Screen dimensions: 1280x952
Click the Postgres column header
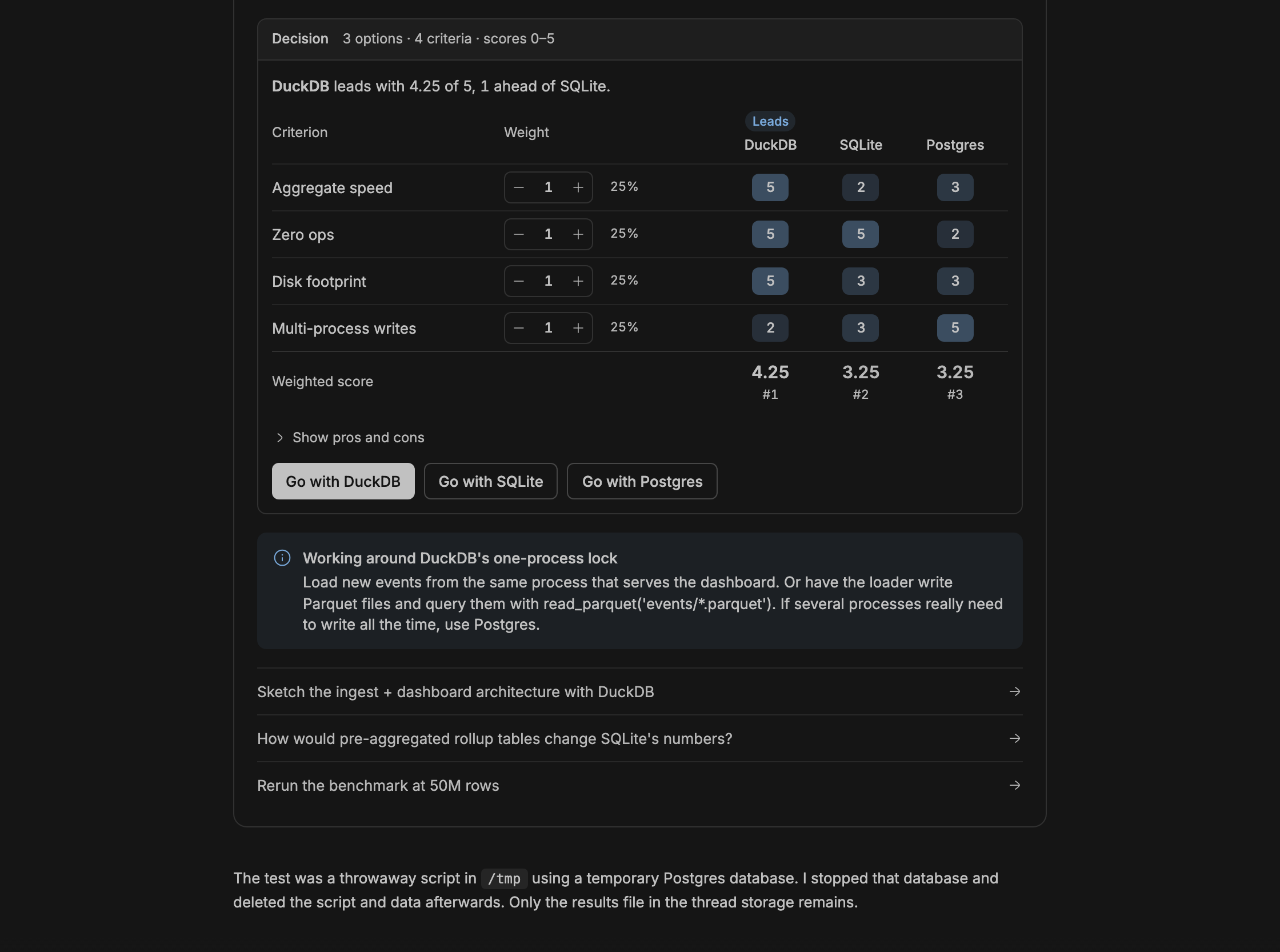click(955, 145)
